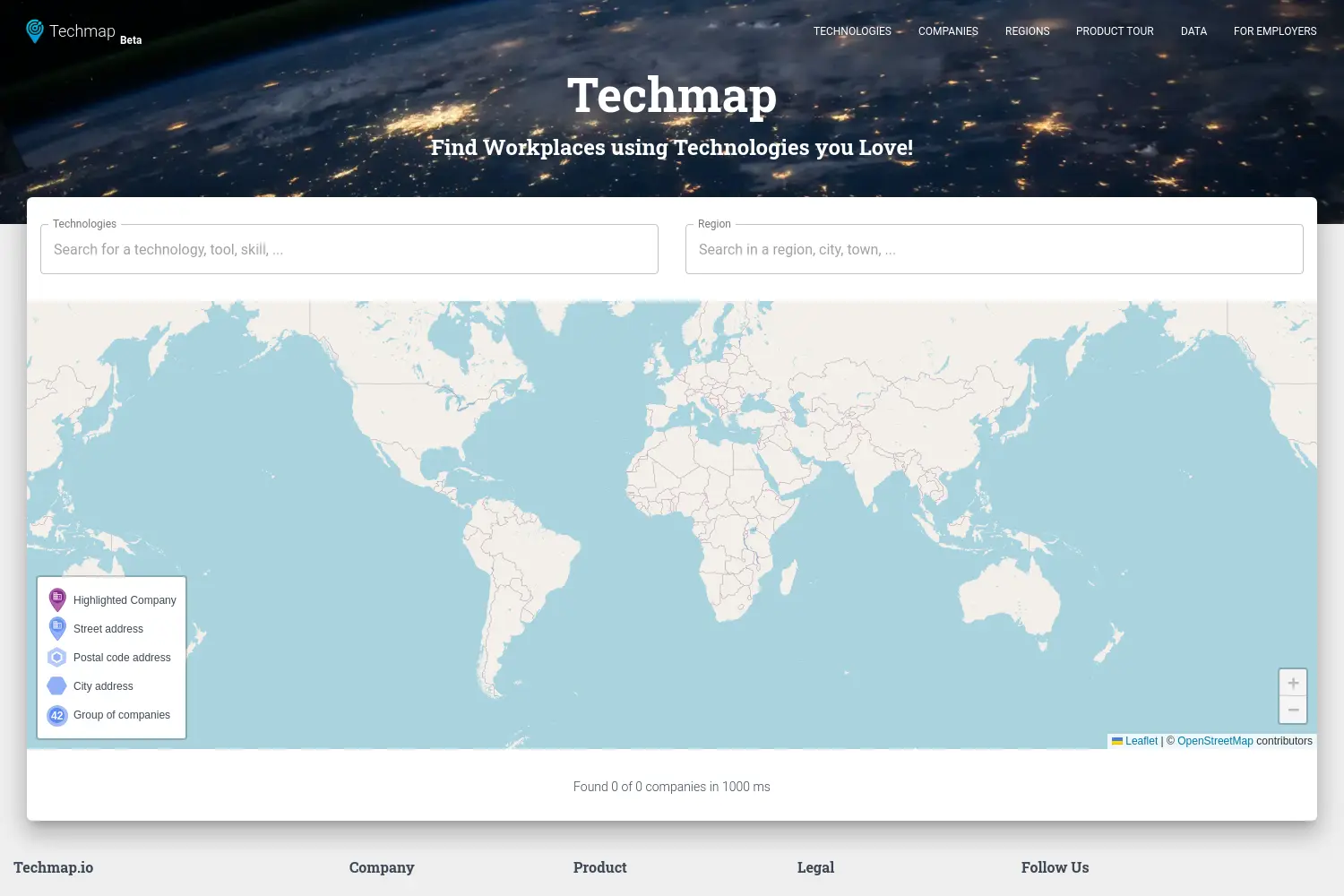Click the 'Beta' label next to logo
Image resolution: width=1344 pixels, height=896 pixels.
tap(131, 40)
